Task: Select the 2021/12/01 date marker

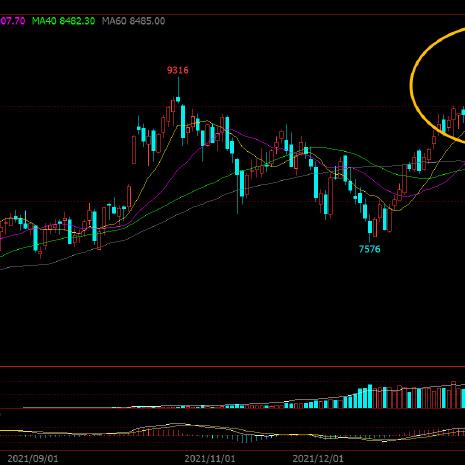Action: 318,459
